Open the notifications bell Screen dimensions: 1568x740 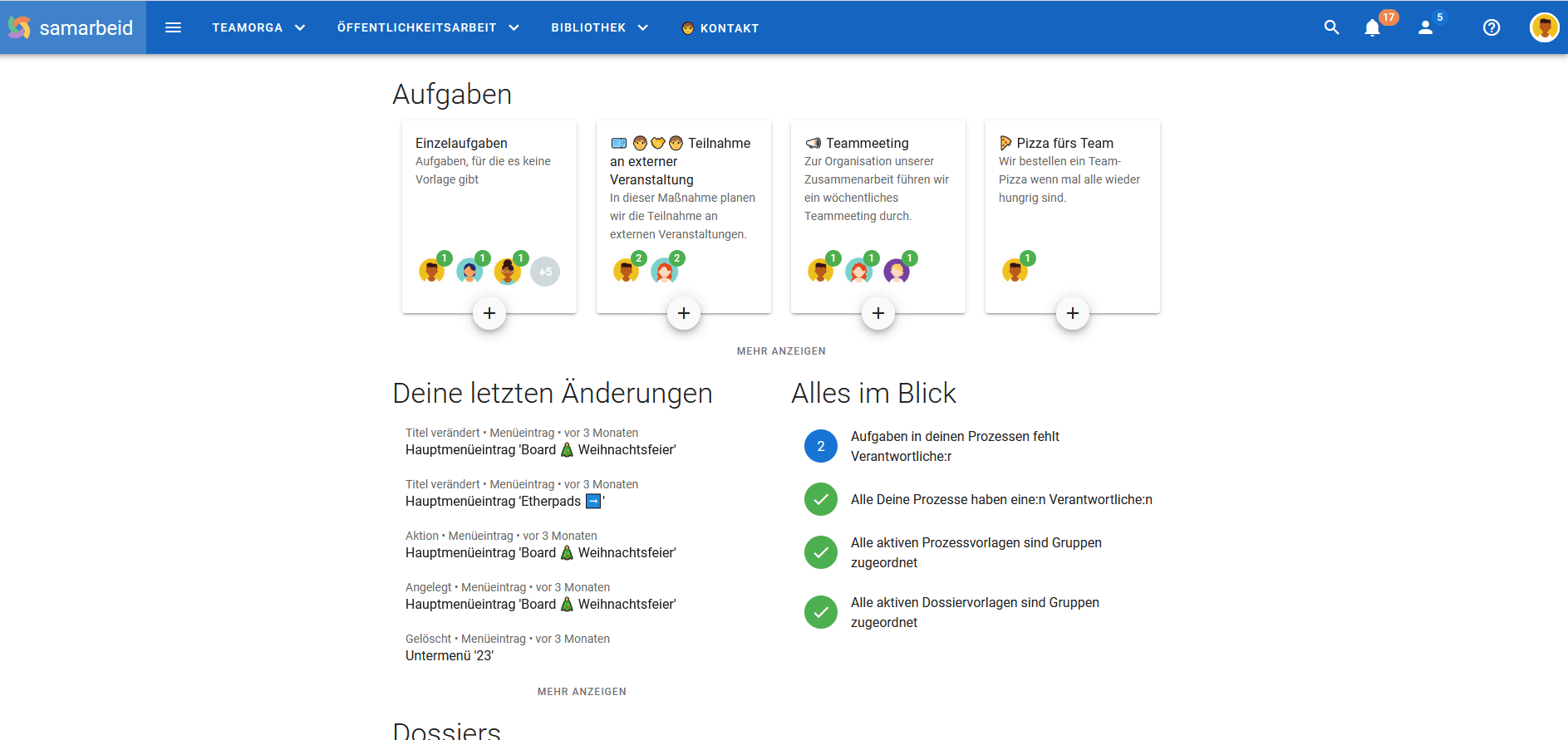point(1373,27)
